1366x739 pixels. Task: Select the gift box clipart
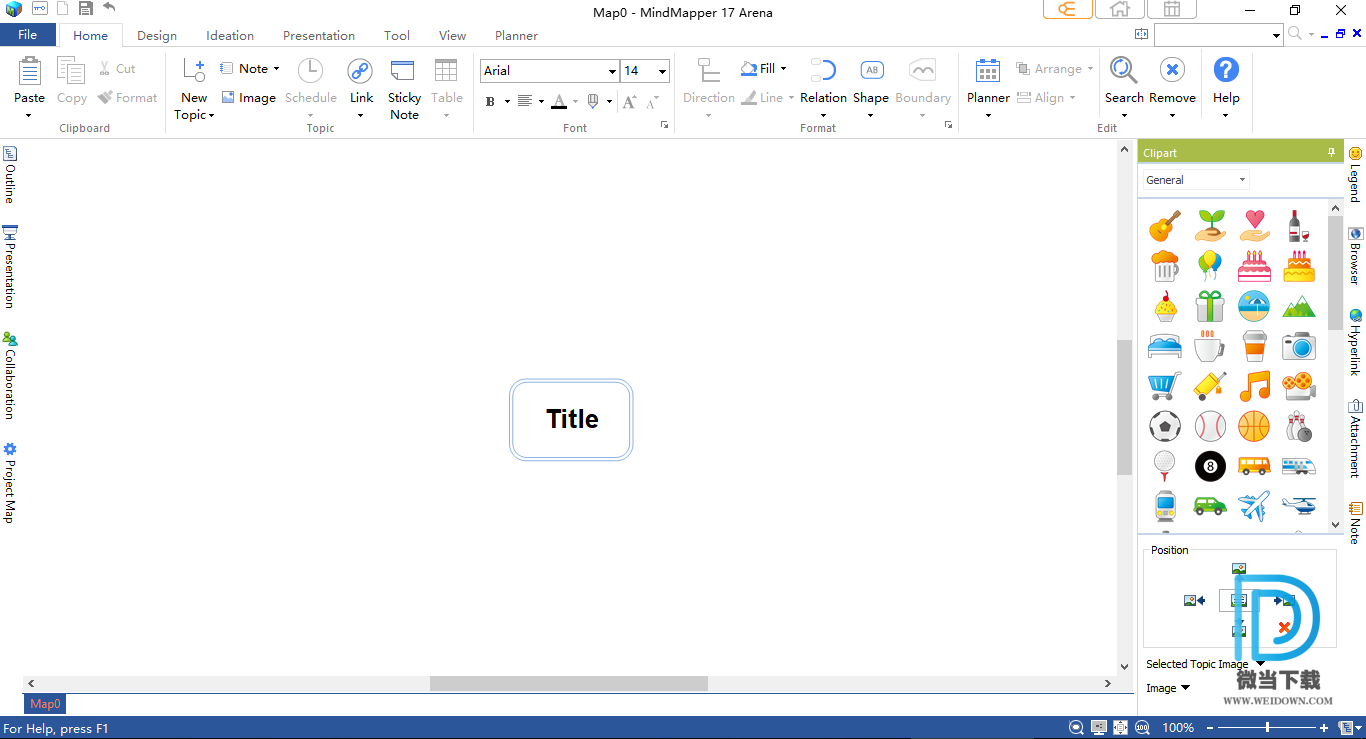(x=1209, y=306)
